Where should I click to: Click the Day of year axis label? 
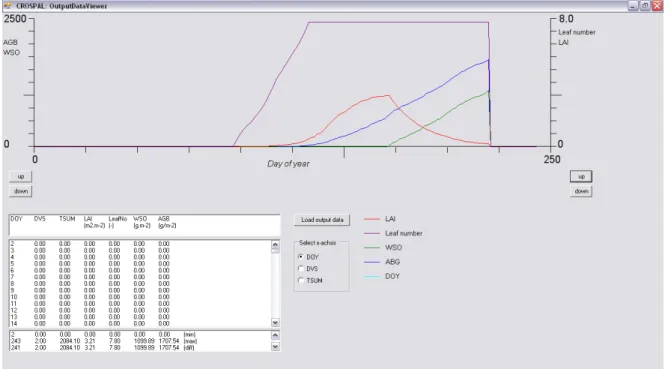coord(288,164)
